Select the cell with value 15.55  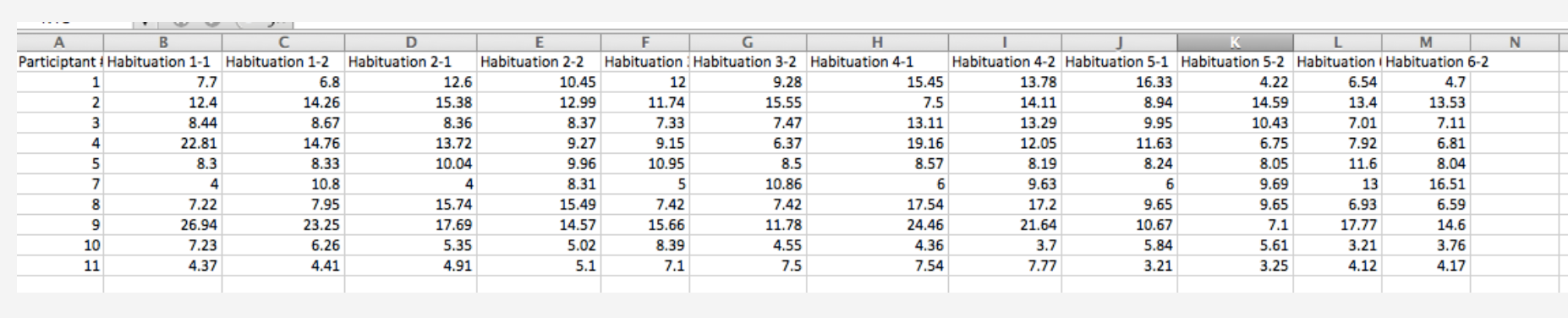pos(748,102)
